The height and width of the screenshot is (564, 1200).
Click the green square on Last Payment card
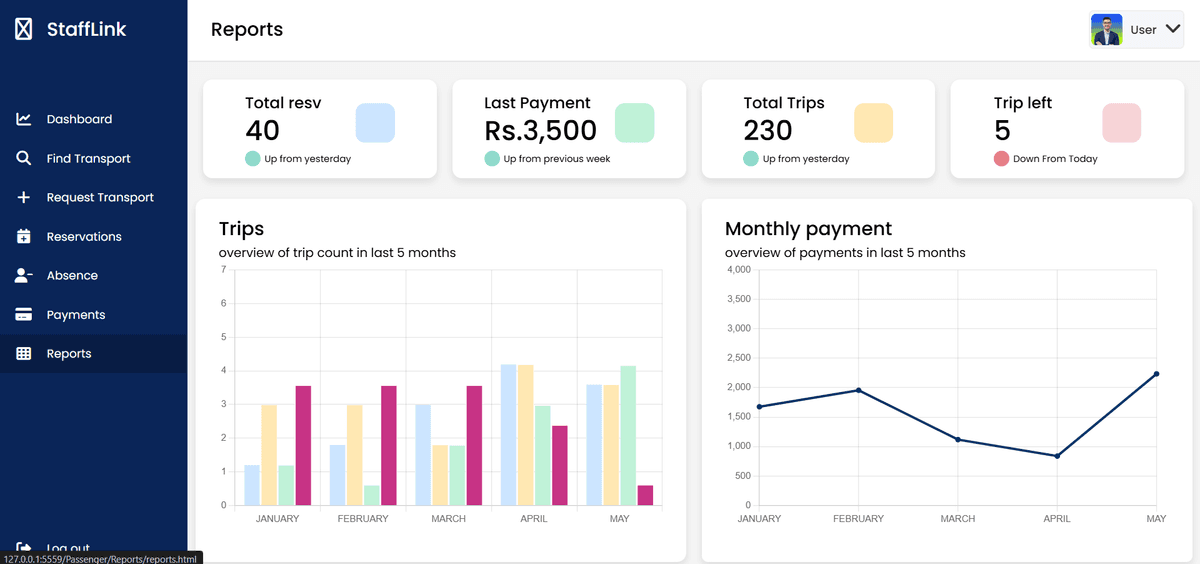click(x=634, y=123)
